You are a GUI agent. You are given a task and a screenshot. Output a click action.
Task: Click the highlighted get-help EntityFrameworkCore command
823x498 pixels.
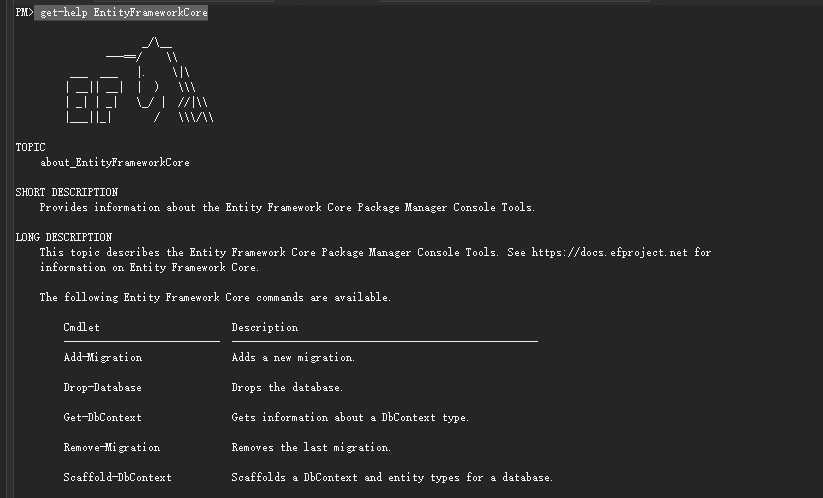(124, 12)
